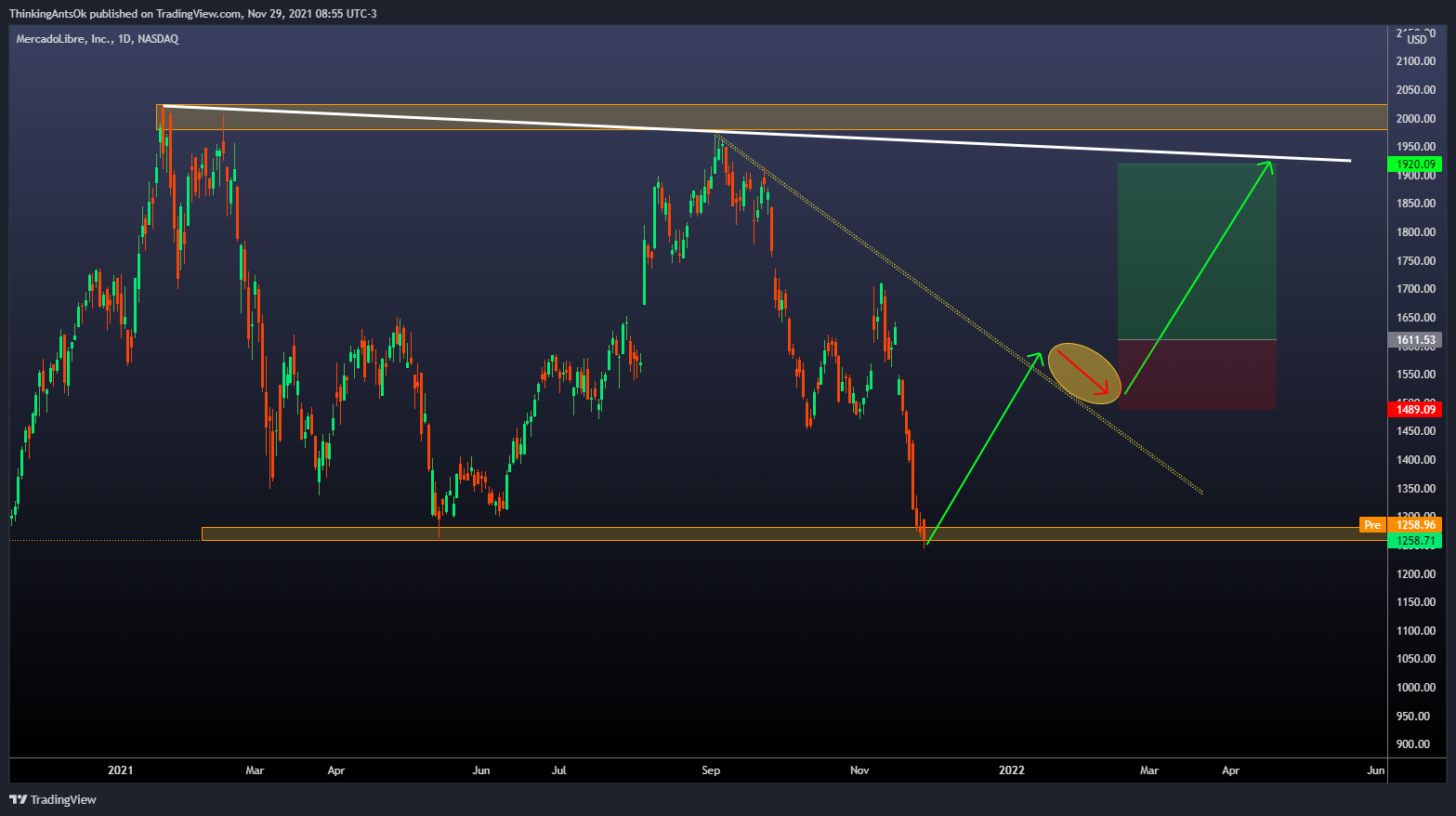Click the orange 1258.96 pre-market price tag
This screenshot has height=816, width=1456.
1416,525
